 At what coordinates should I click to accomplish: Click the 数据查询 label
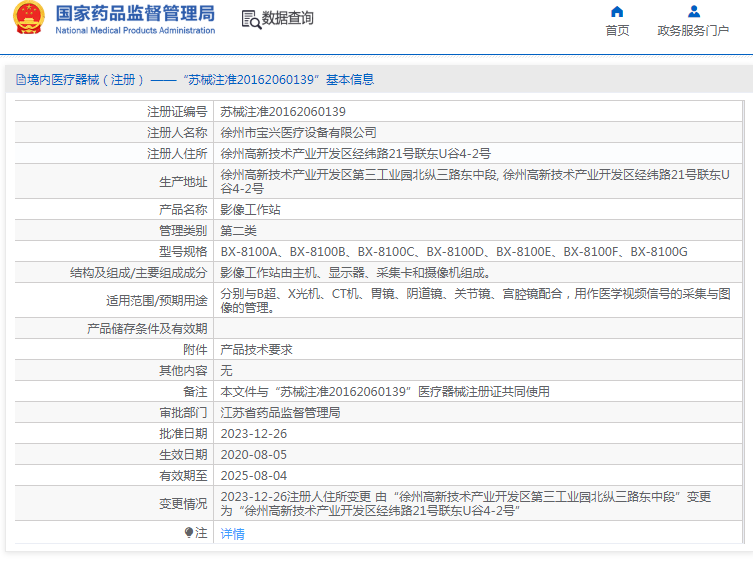[288, 18]
